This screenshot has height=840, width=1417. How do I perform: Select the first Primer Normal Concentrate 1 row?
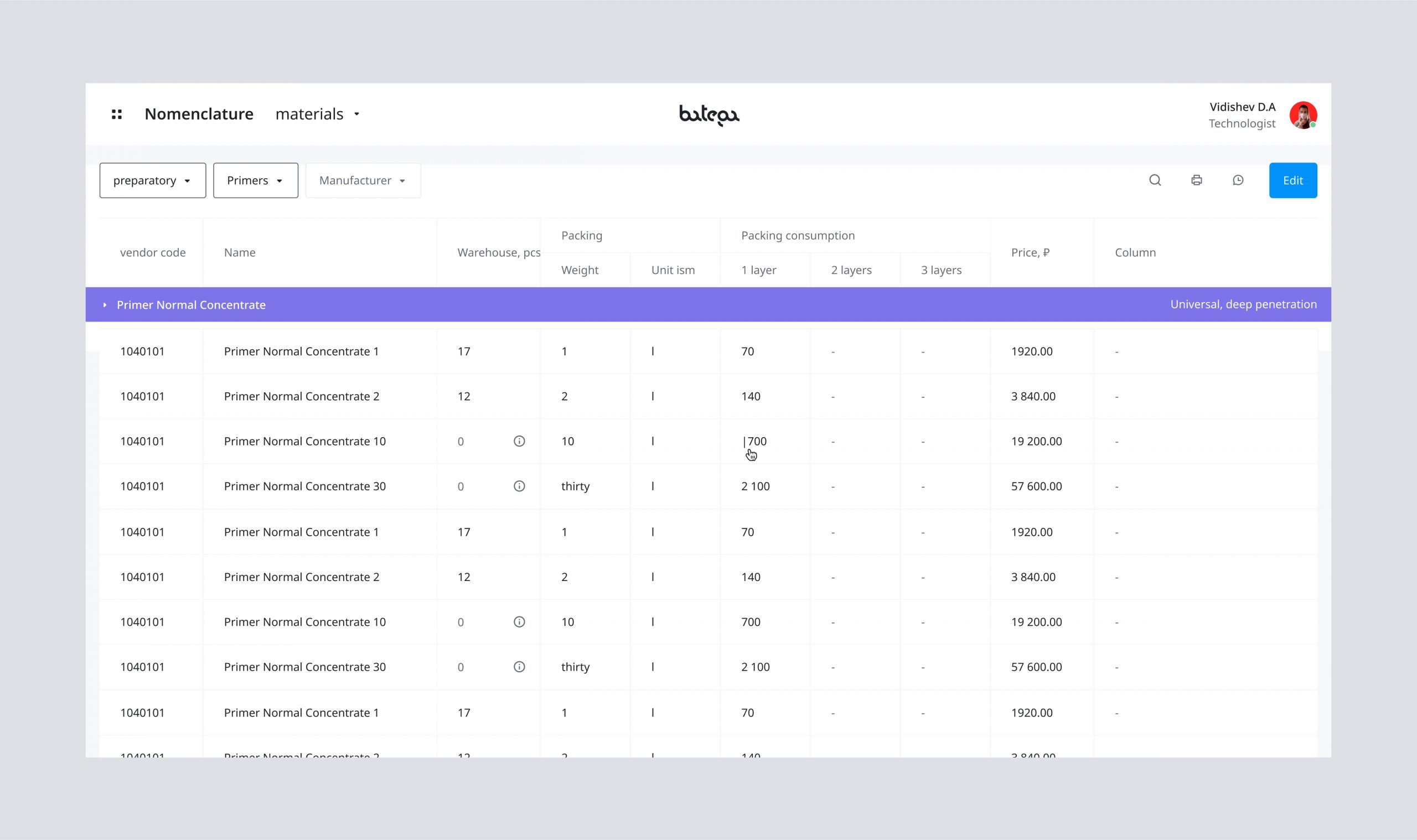click(x=301, y=351)
